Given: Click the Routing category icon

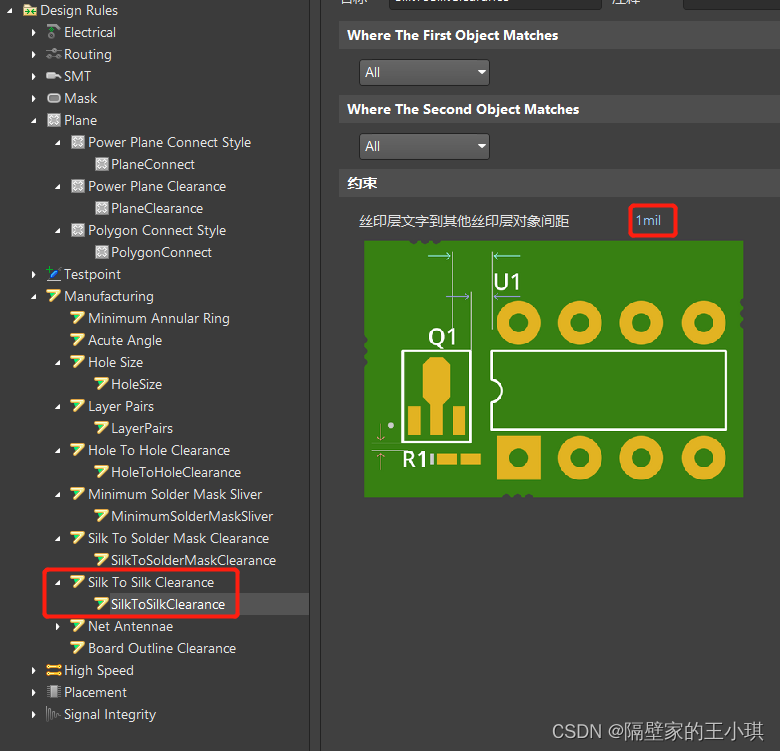Looking at the screenshot, I should (x=53, y=54).
